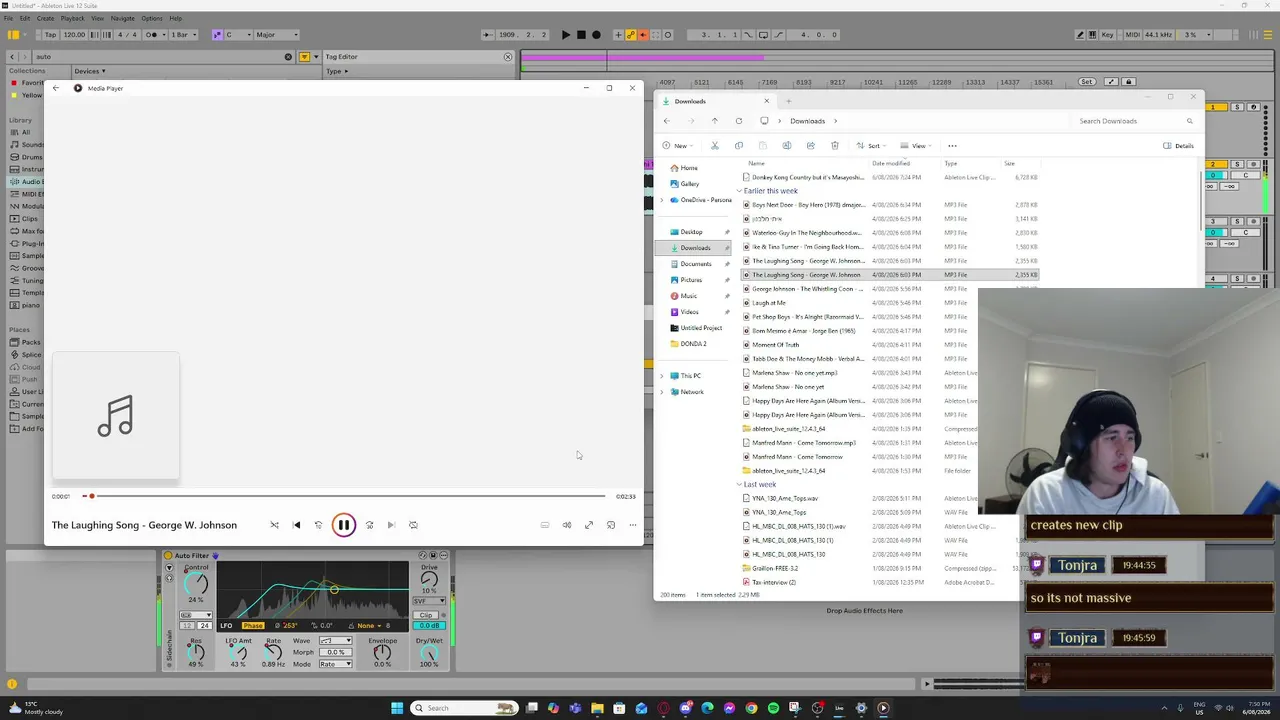Image resolution: width=1280 pixels, height=720 pixels.
Task: Clear the Ableton browser search field
Action: tap(289, 57)
